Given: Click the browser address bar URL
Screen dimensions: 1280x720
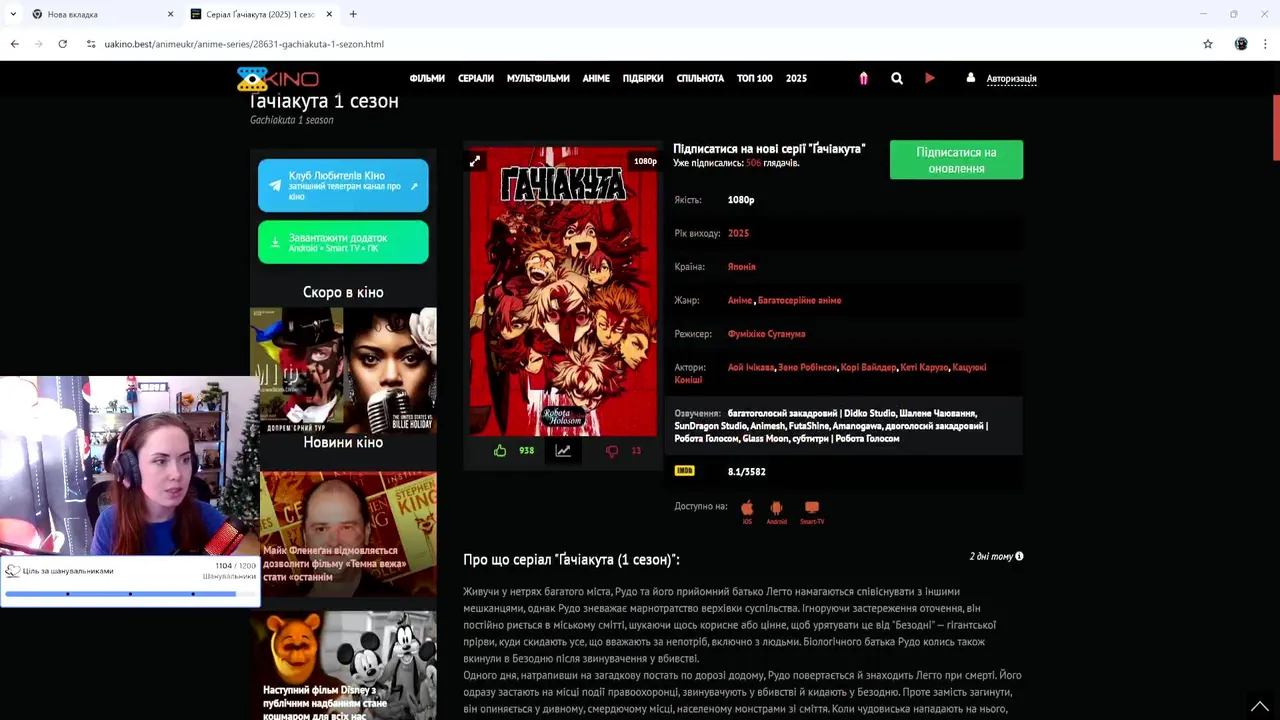Looking at the screenshot, I should [x=244, y=44].
